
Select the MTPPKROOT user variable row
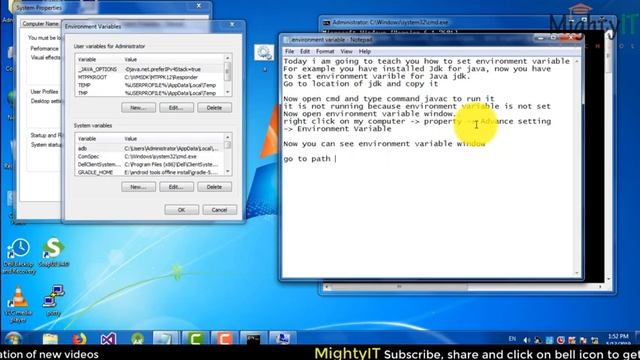coord(150,77)
